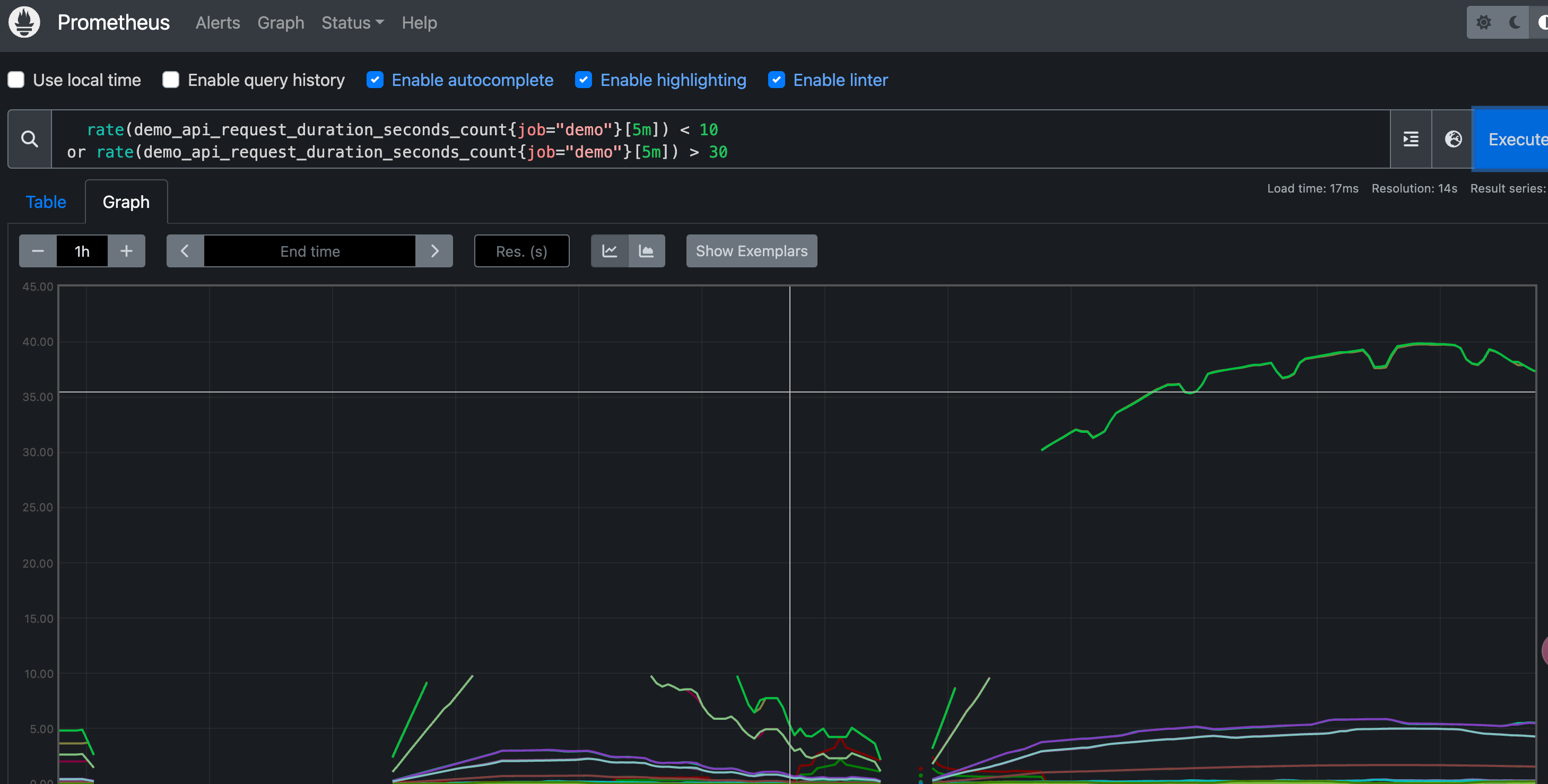Open the Alerts page
1548x784 pixels.
218,23
